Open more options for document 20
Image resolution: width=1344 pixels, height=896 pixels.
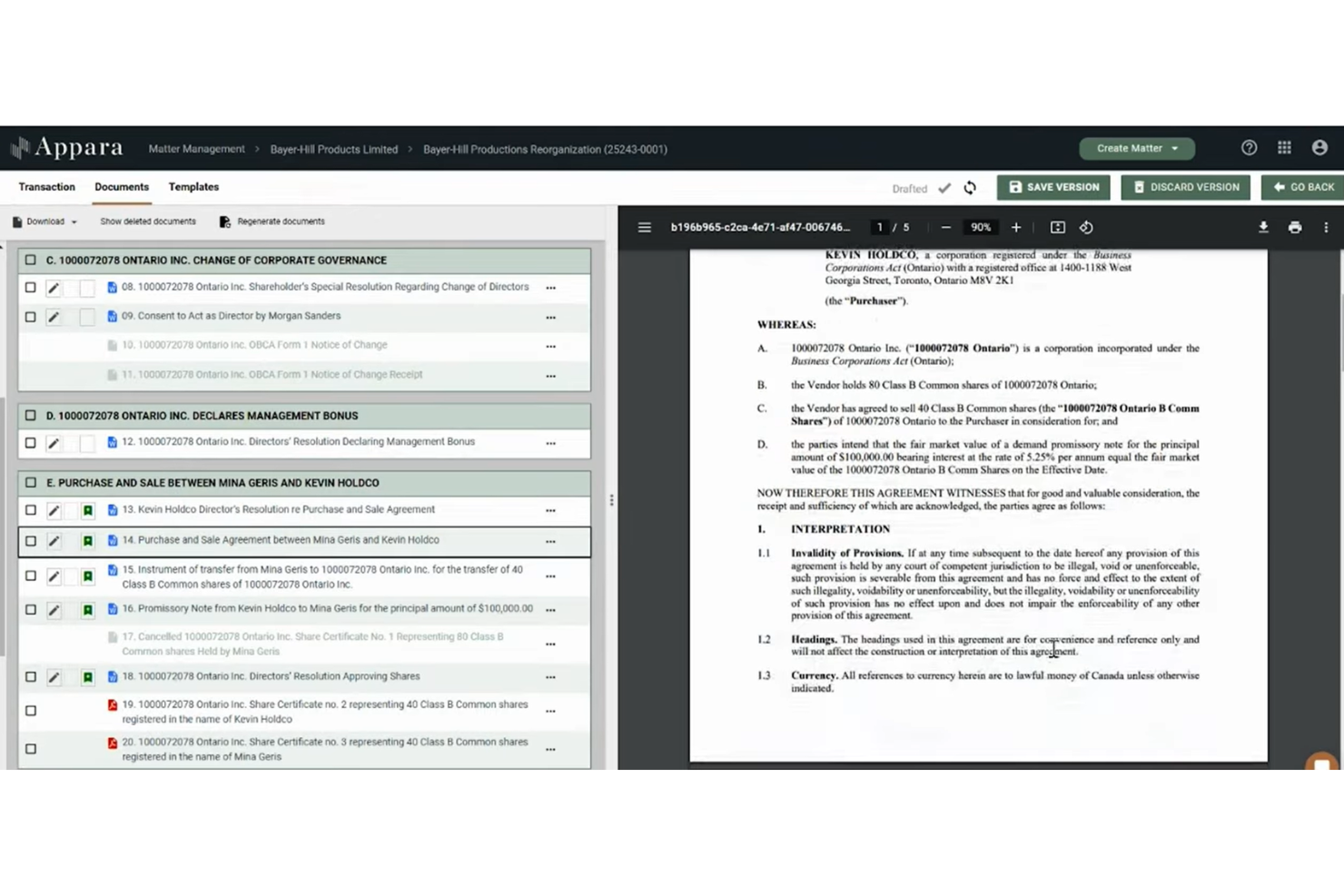[550, 749]
